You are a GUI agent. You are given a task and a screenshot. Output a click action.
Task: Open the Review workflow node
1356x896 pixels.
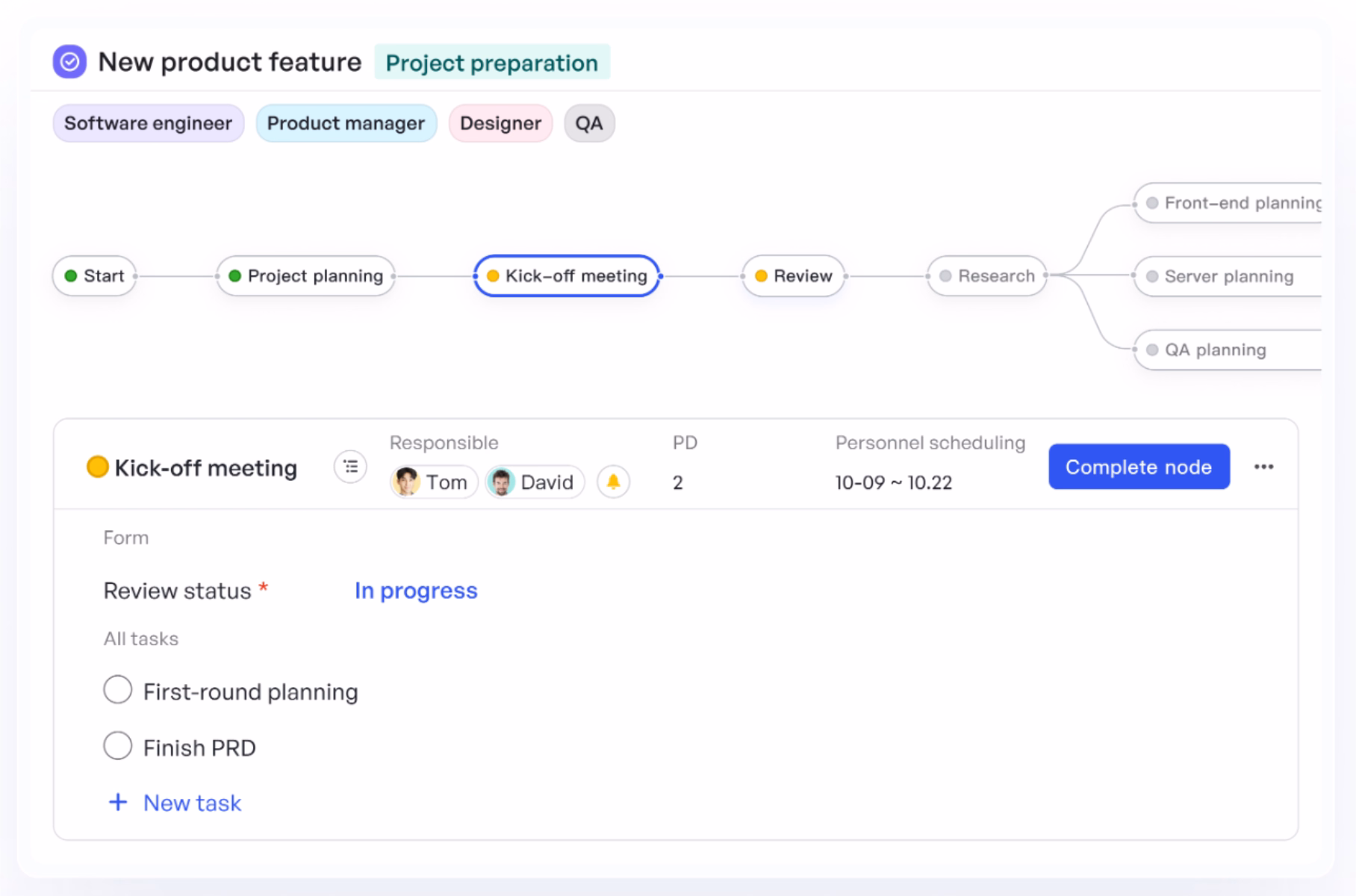point(793,276)
